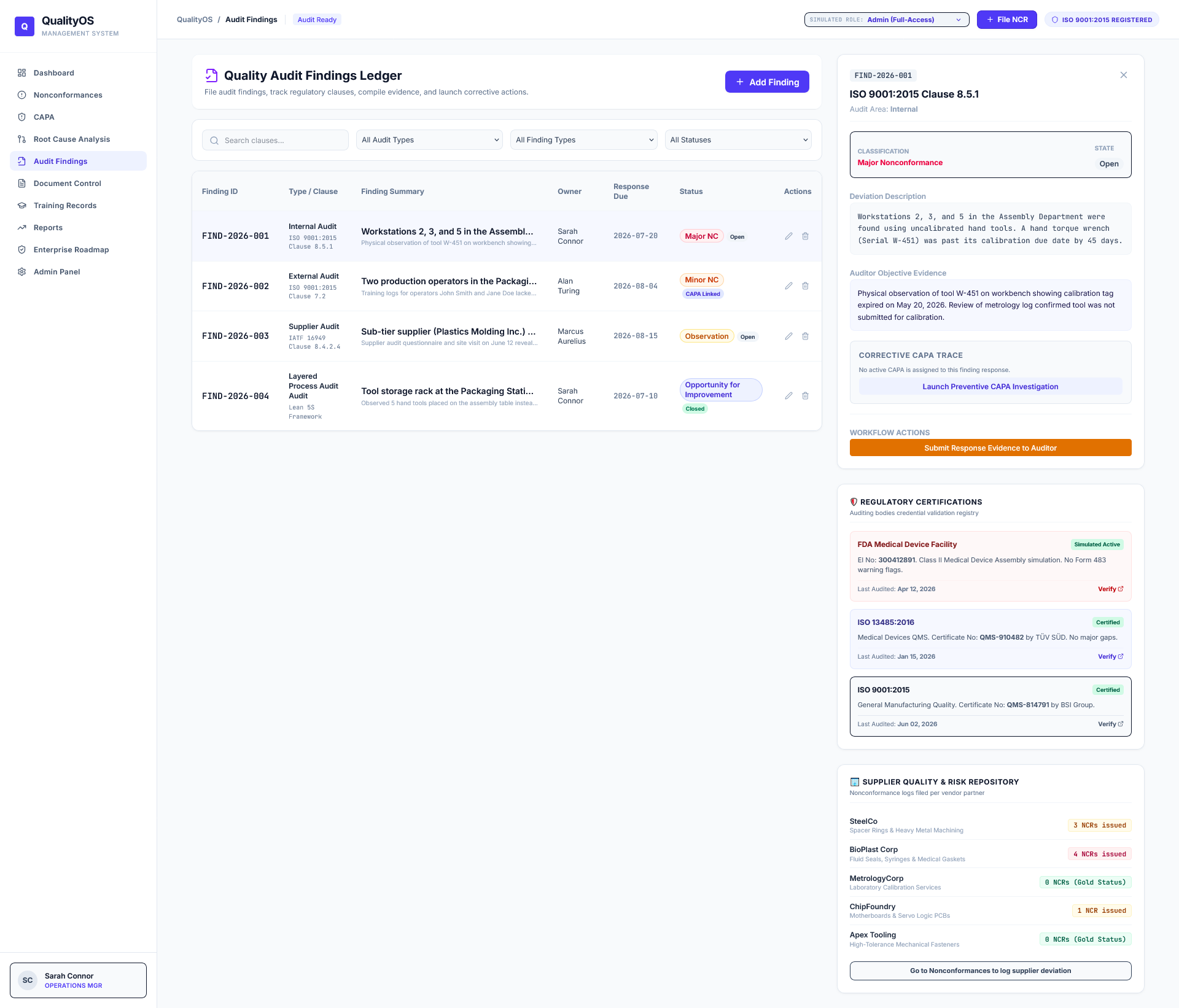
Task: Click the Add Finding button
Action: [x=767, y=82]
